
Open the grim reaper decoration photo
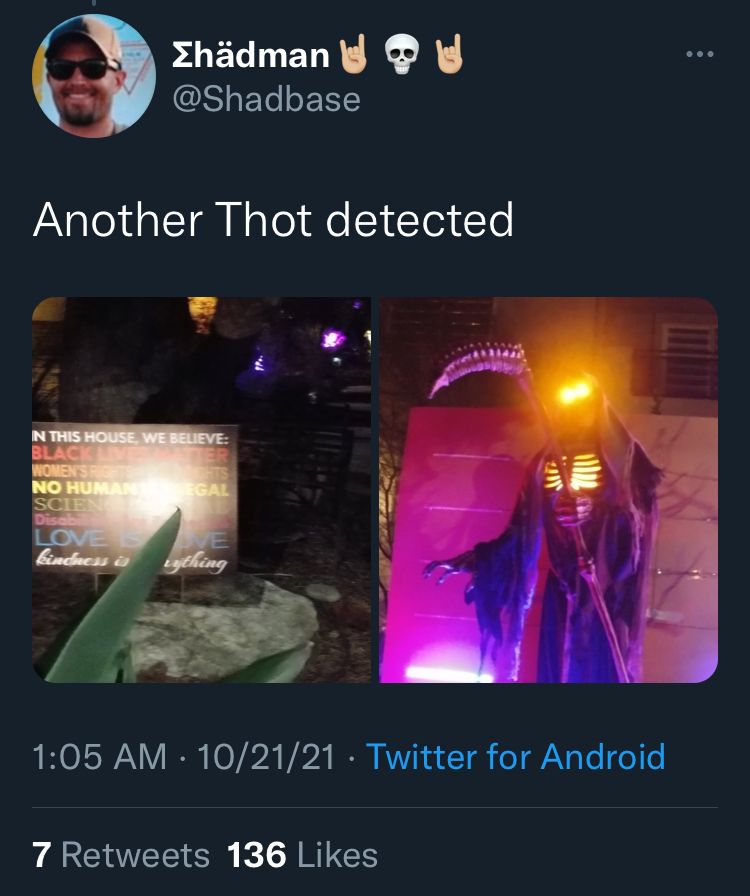tap(549, 490)
